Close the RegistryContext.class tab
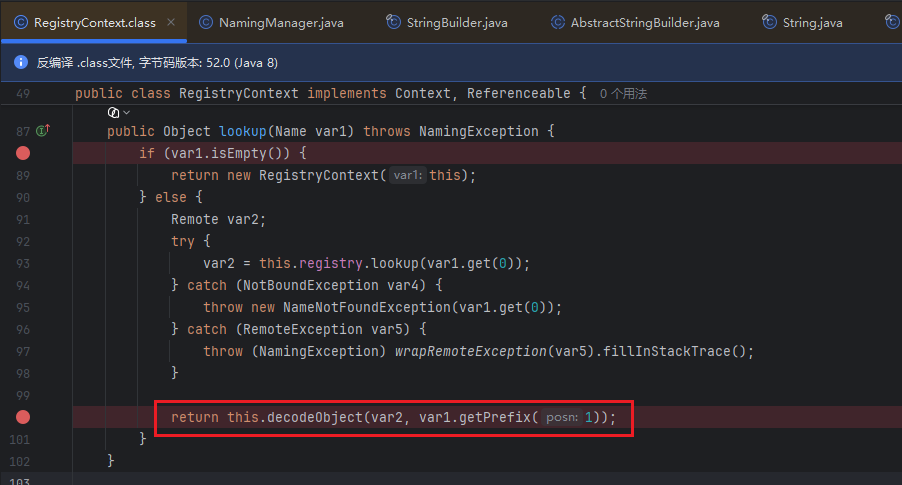 point(171,22)
